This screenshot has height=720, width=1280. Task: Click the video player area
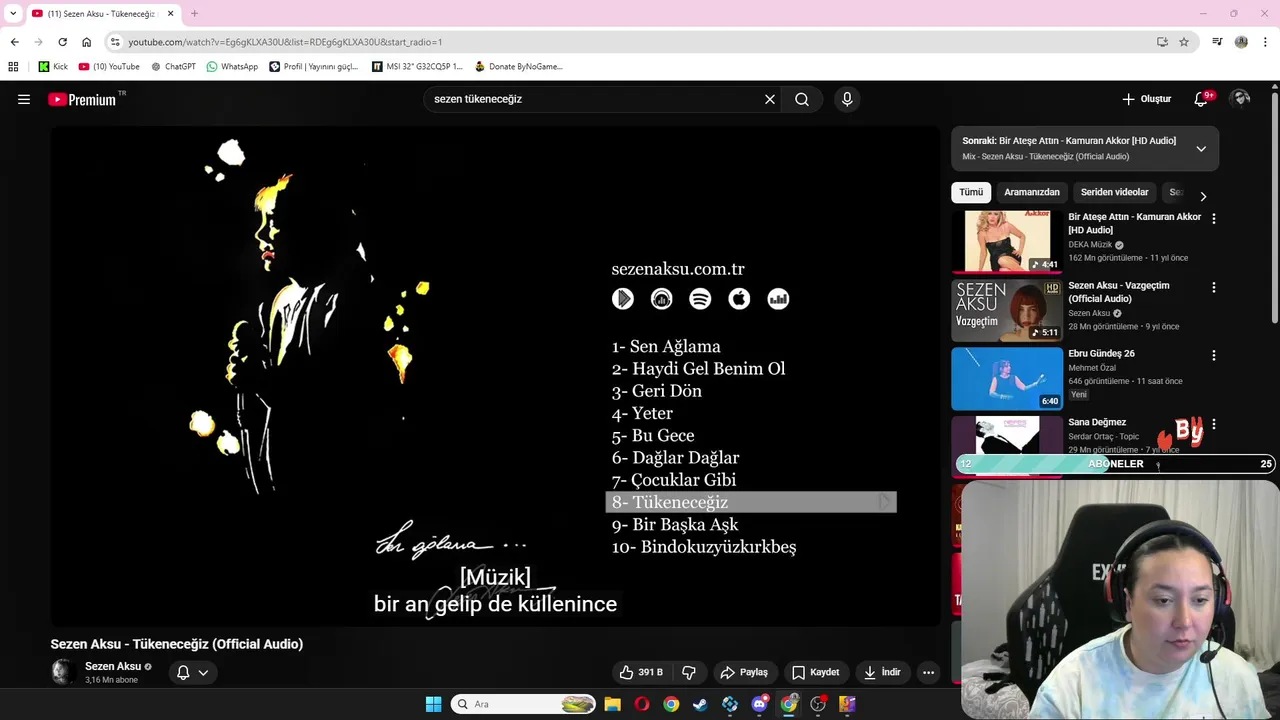coord(495,375)
